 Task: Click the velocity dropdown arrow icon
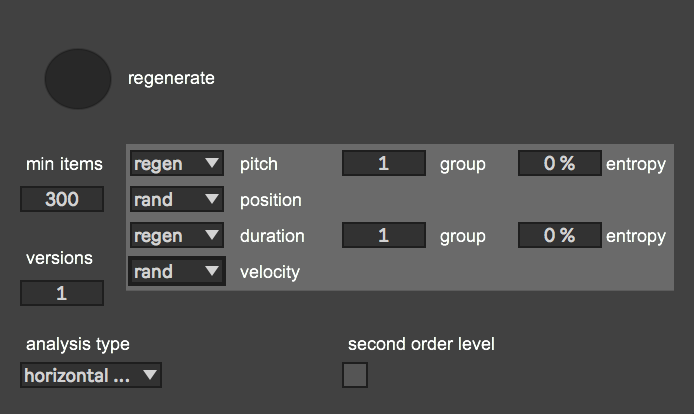pos(212,271)
